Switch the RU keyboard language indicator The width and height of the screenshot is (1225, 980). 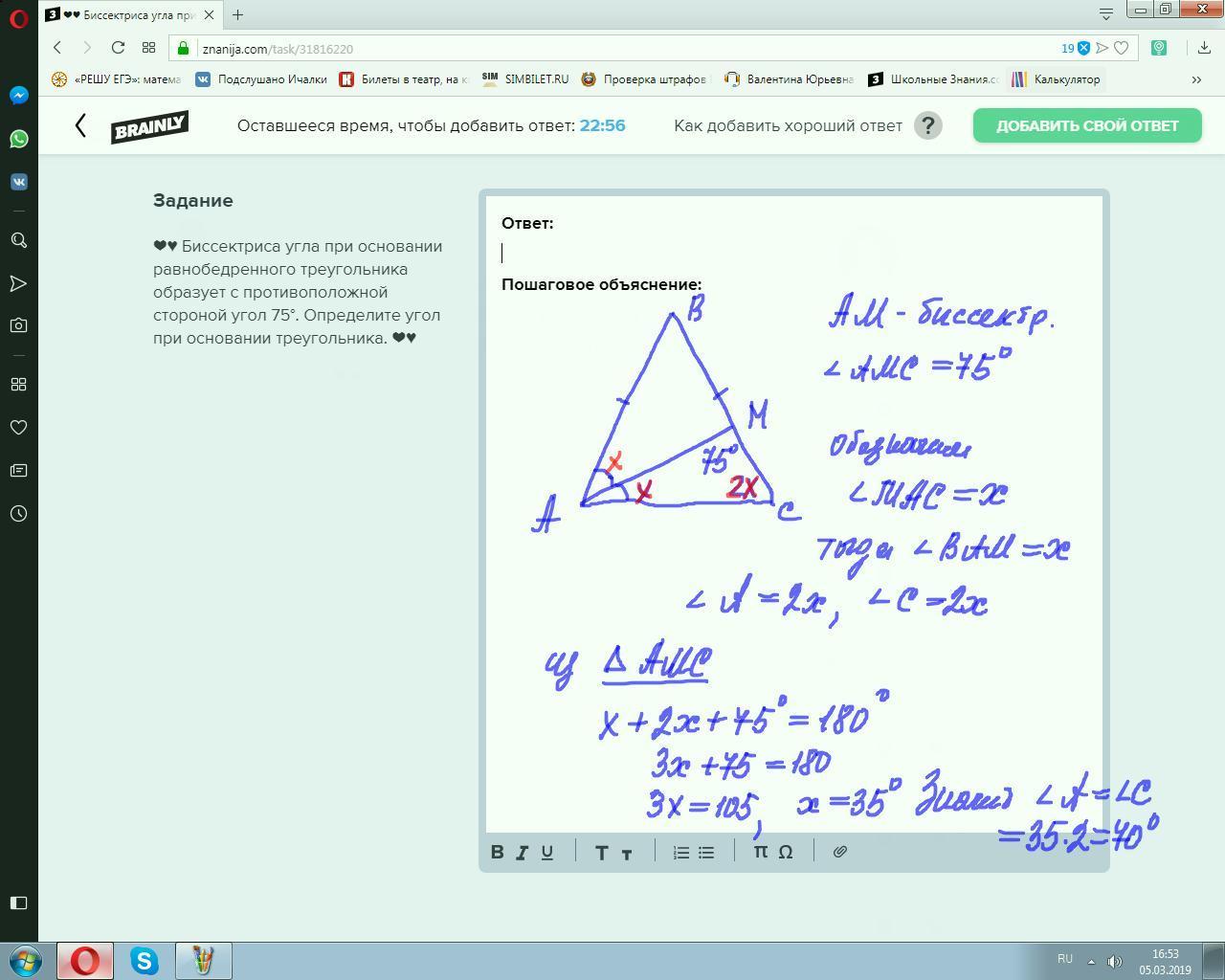tap(1064, 959)
